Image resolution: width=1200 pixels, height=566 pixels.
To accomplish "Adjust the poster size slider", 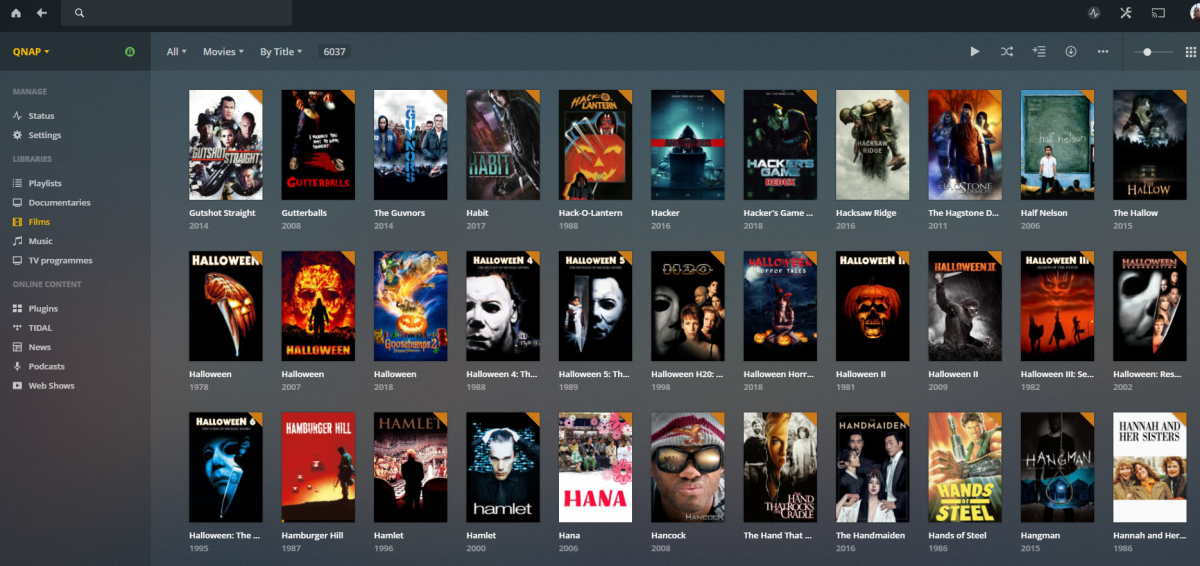I will click(1153, 52).
